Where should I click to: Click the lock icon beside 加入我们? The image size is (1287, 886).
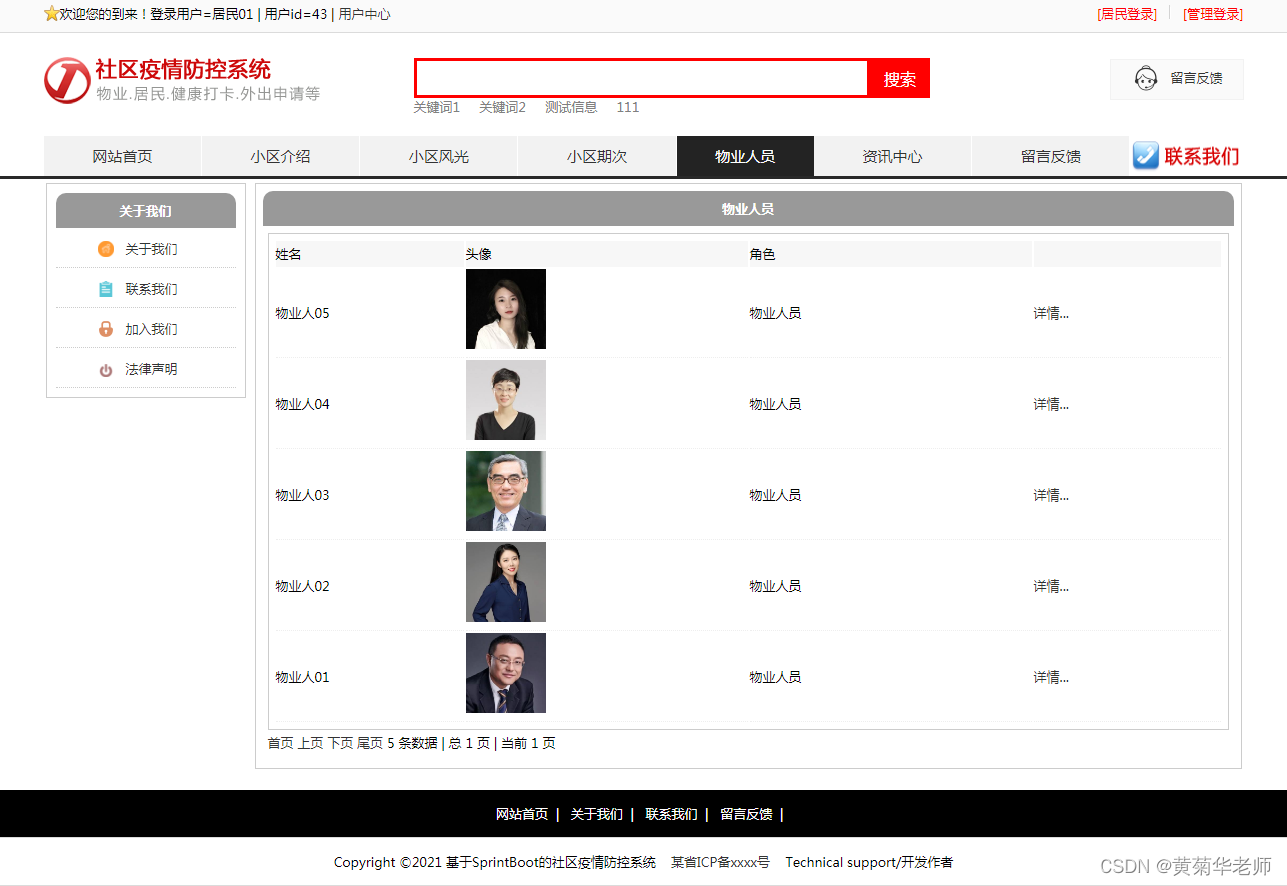point(106,329)
